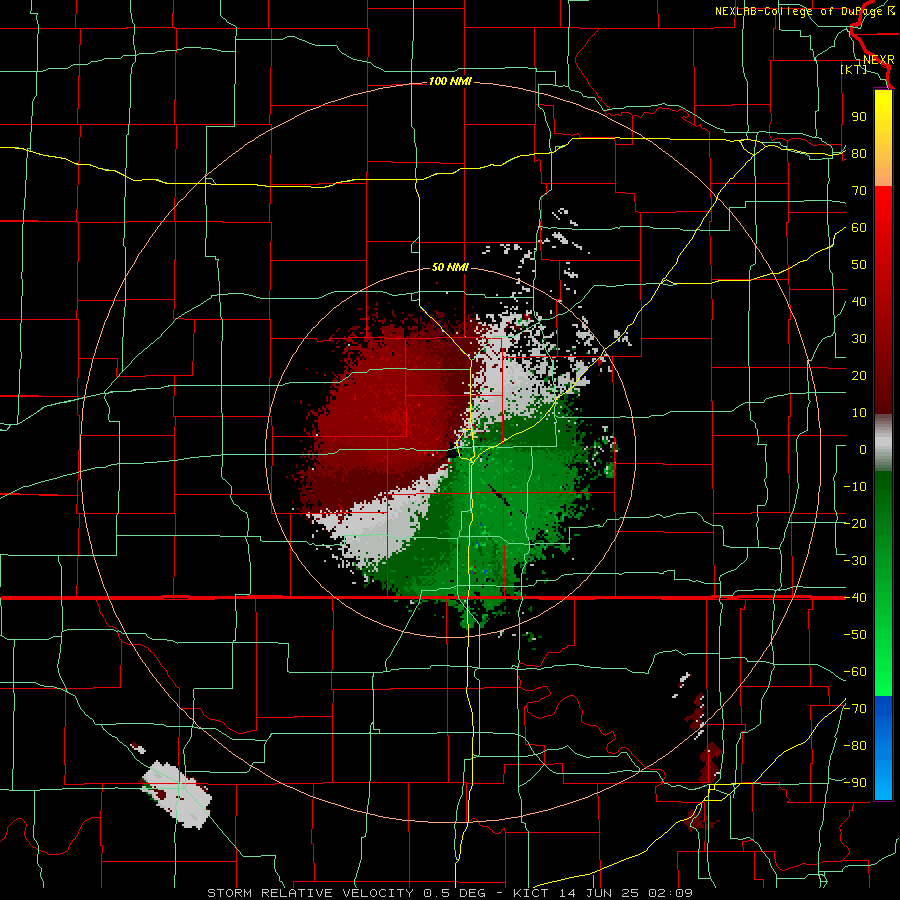Click the 50 NMI range ring label
Viewport: 900px width, 900px height.
[x=450, y=267]
